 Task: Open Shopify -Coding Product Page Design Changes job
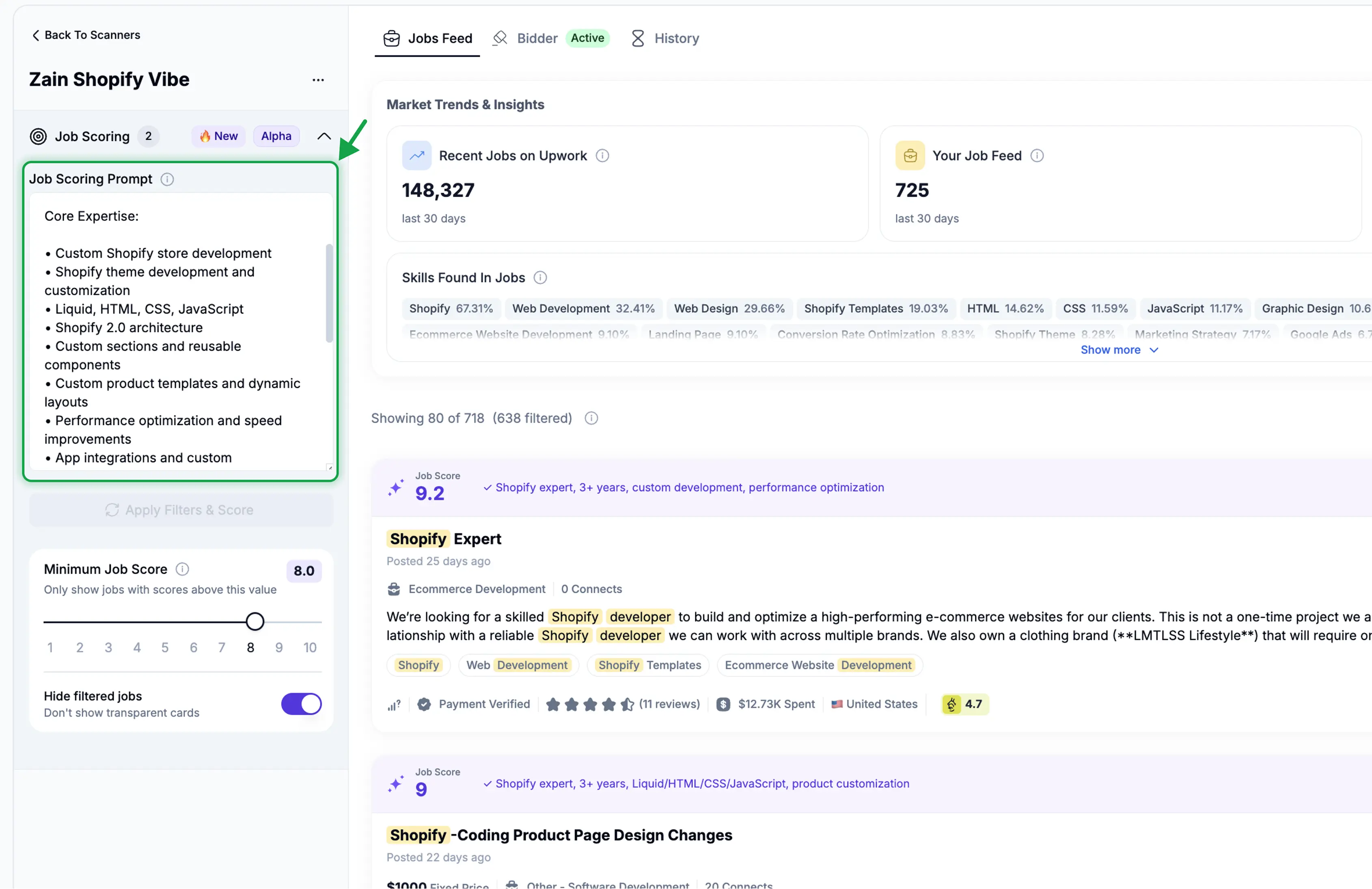point(559,835)
